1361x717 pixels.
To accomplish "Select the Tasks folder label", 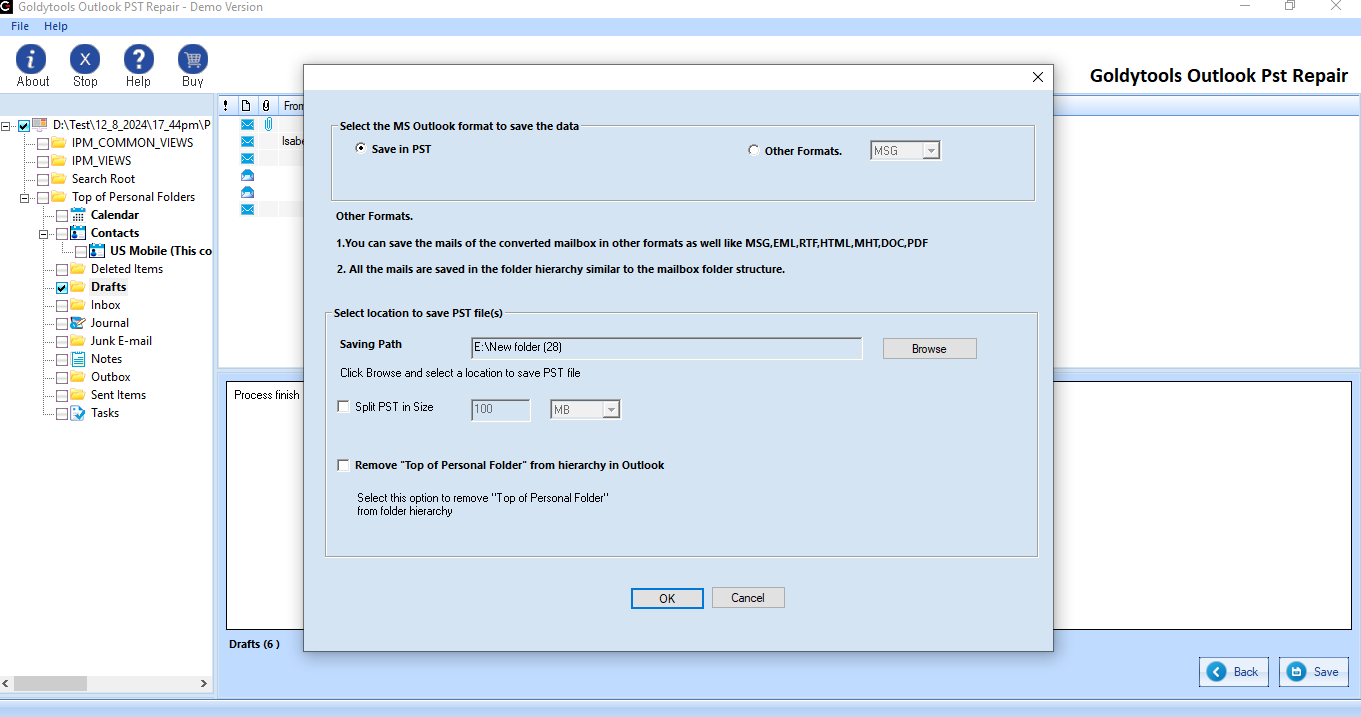I will coord(105,413).
